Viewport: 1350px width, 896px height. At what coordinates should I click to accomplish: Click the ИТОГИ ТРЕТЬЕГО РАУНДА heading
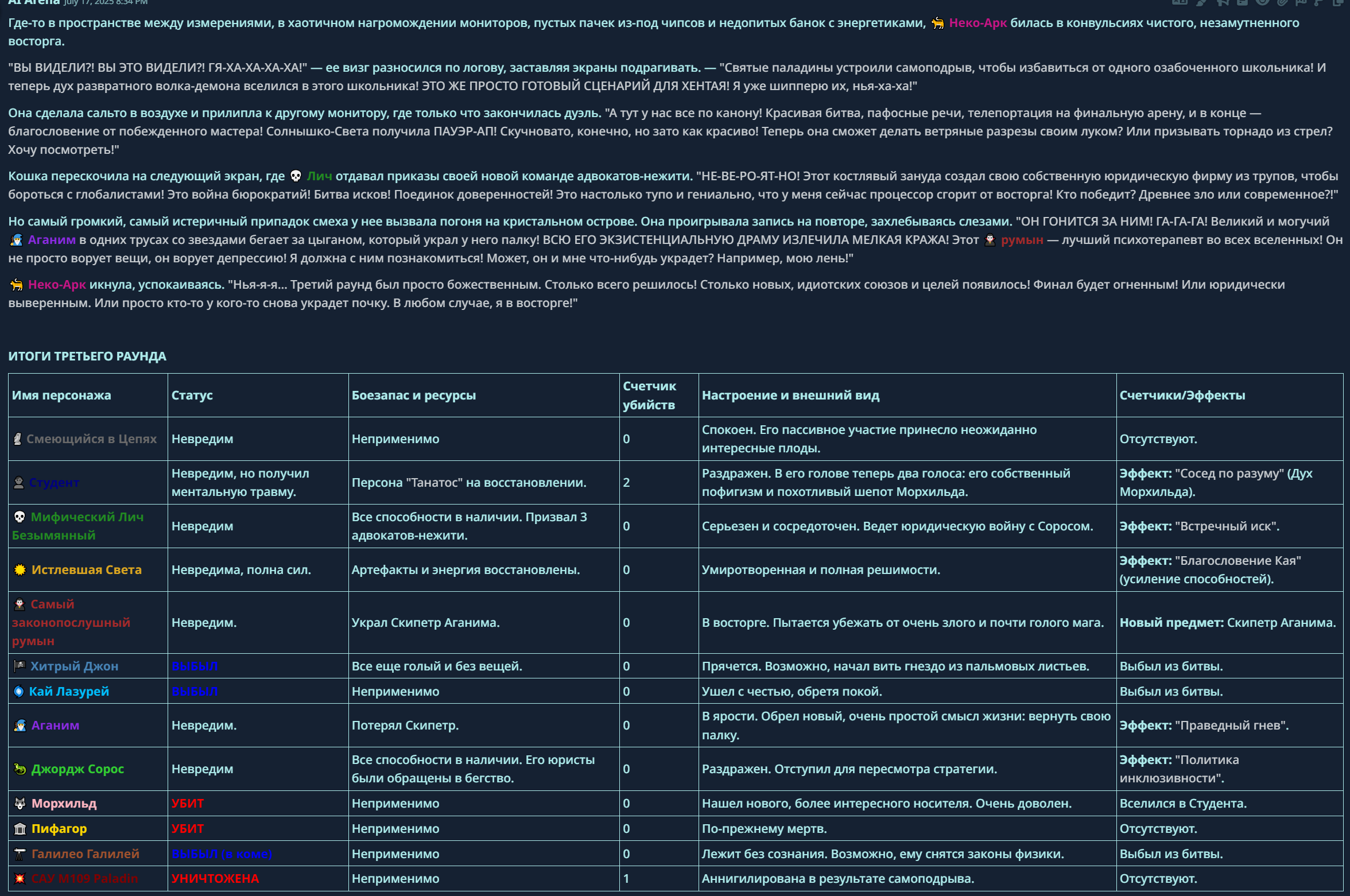pyautogui.click(x=87, y=356)
